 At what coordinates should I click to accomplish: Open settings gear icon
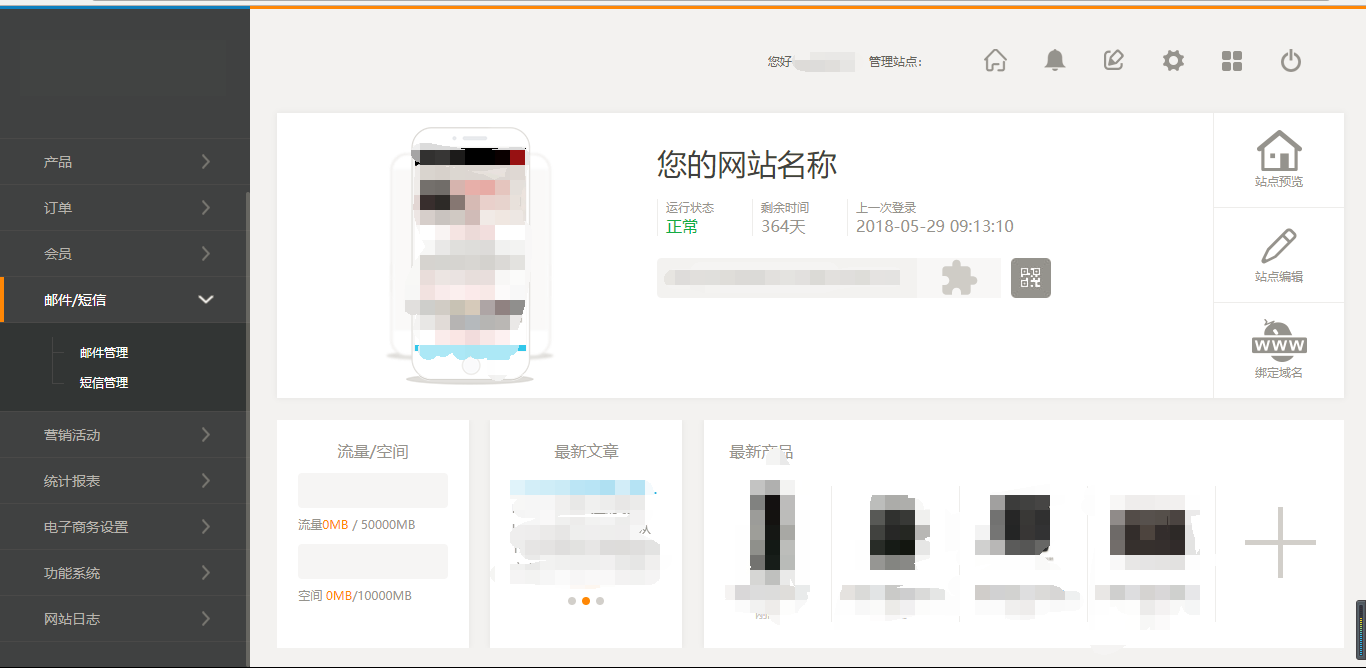coord(1173,61)
